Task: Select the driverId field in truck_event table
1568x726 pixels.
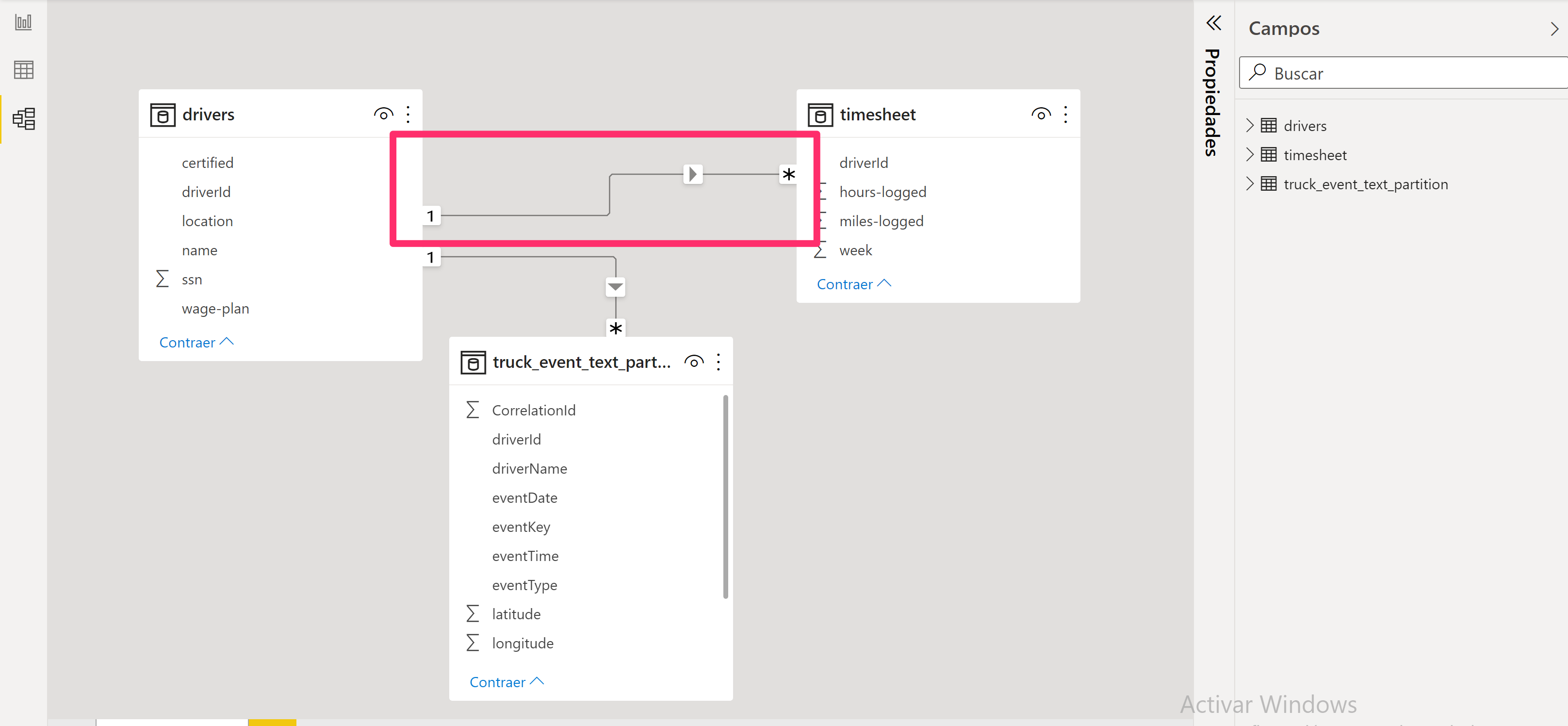Action: pos(517,439)
